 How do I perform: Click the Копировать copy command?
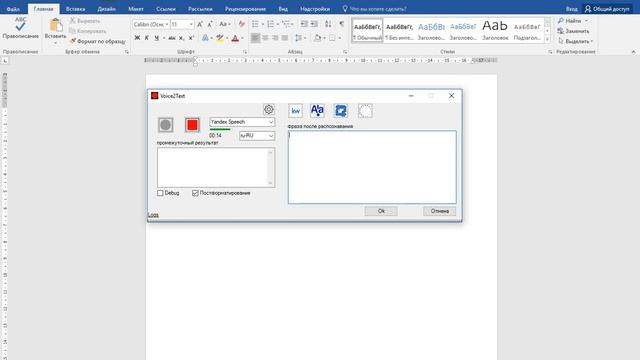pos(88,31)
